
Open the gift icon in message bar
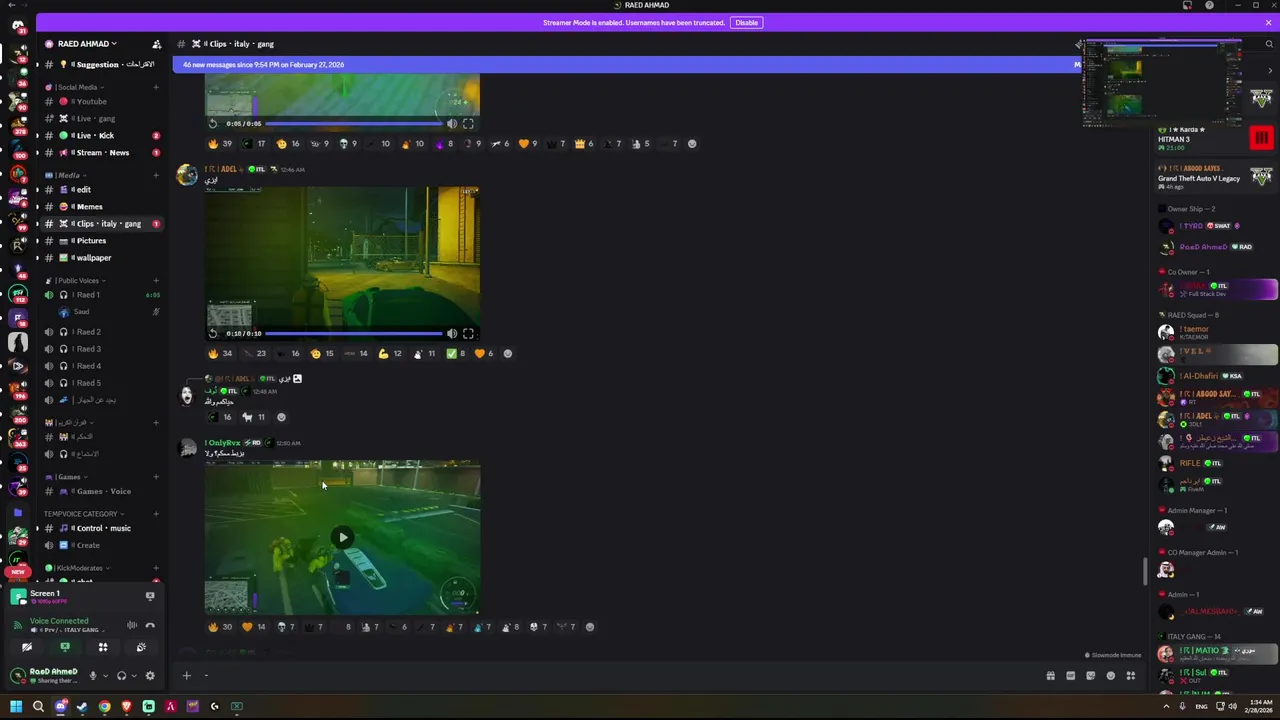pos(1050,676)
